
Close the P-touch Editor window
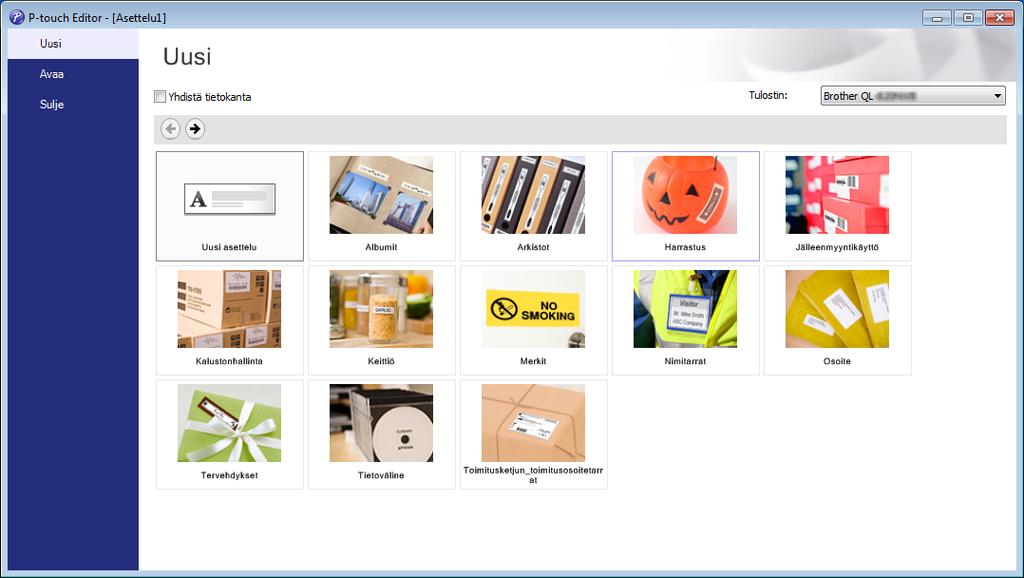(x=999, y=18)
